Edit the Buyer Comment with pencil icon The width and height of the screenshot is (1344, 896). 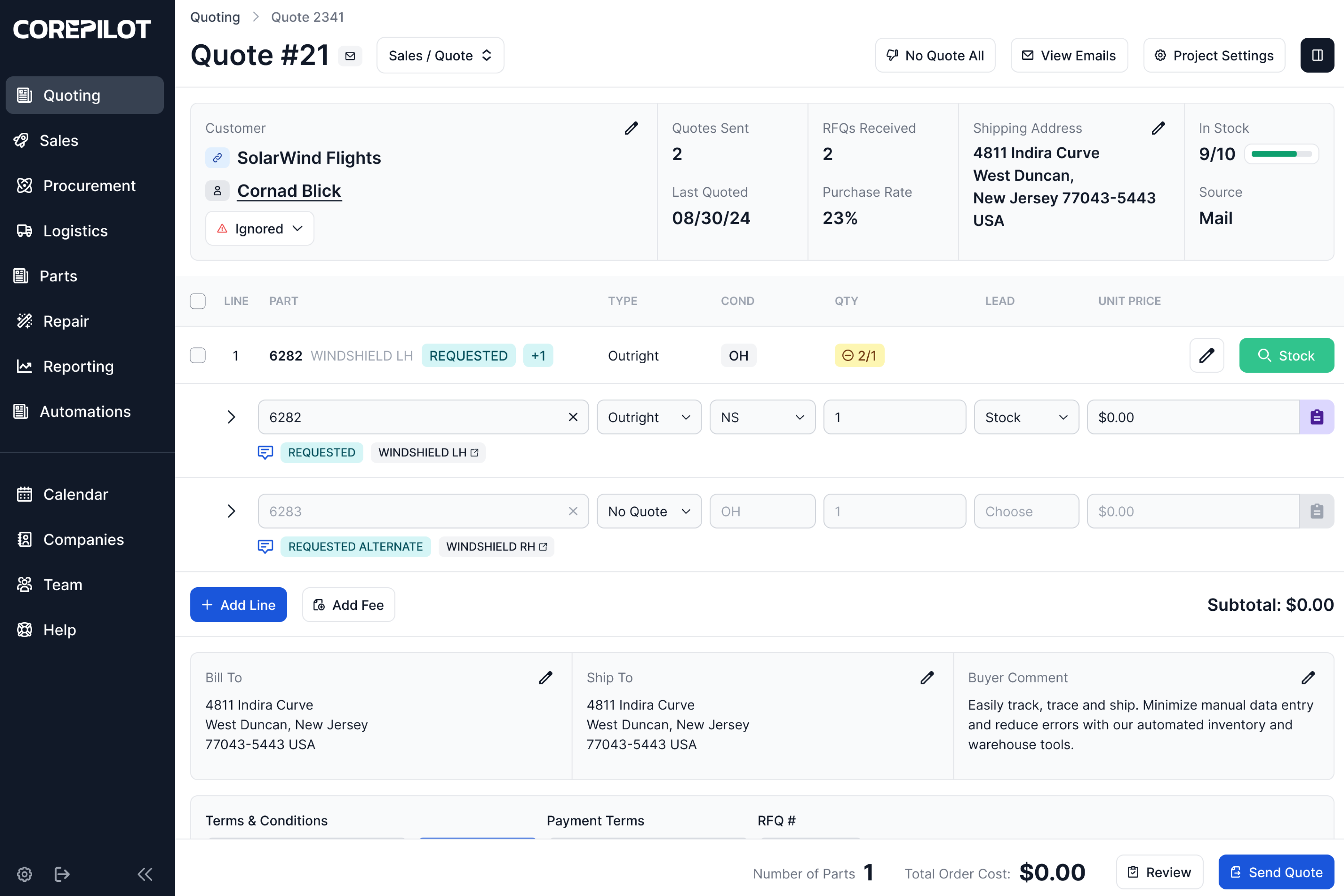[x=1308, y=678]
